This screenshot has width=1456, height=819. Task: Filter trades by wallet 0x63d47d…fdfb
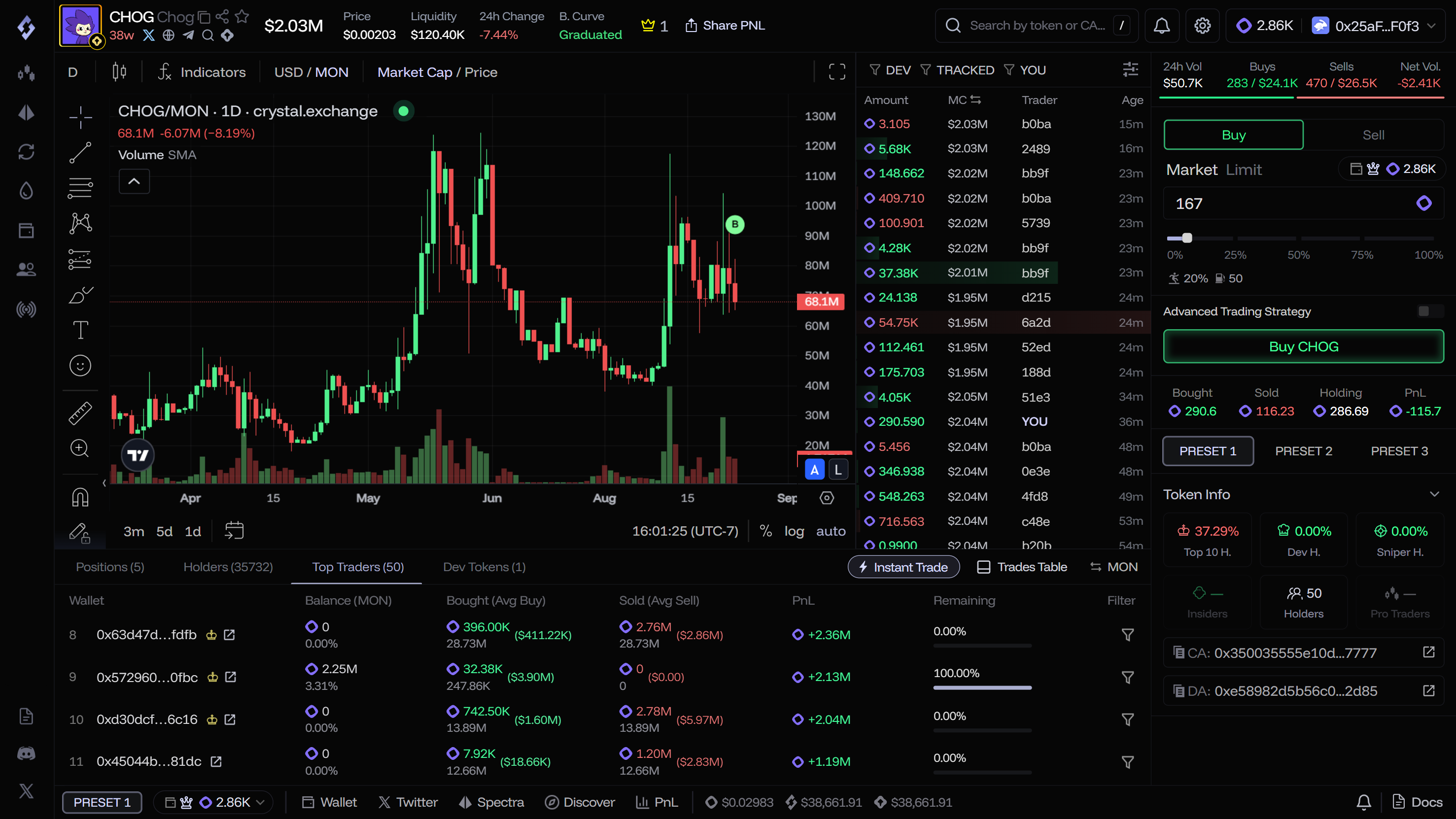[1127, 635]
